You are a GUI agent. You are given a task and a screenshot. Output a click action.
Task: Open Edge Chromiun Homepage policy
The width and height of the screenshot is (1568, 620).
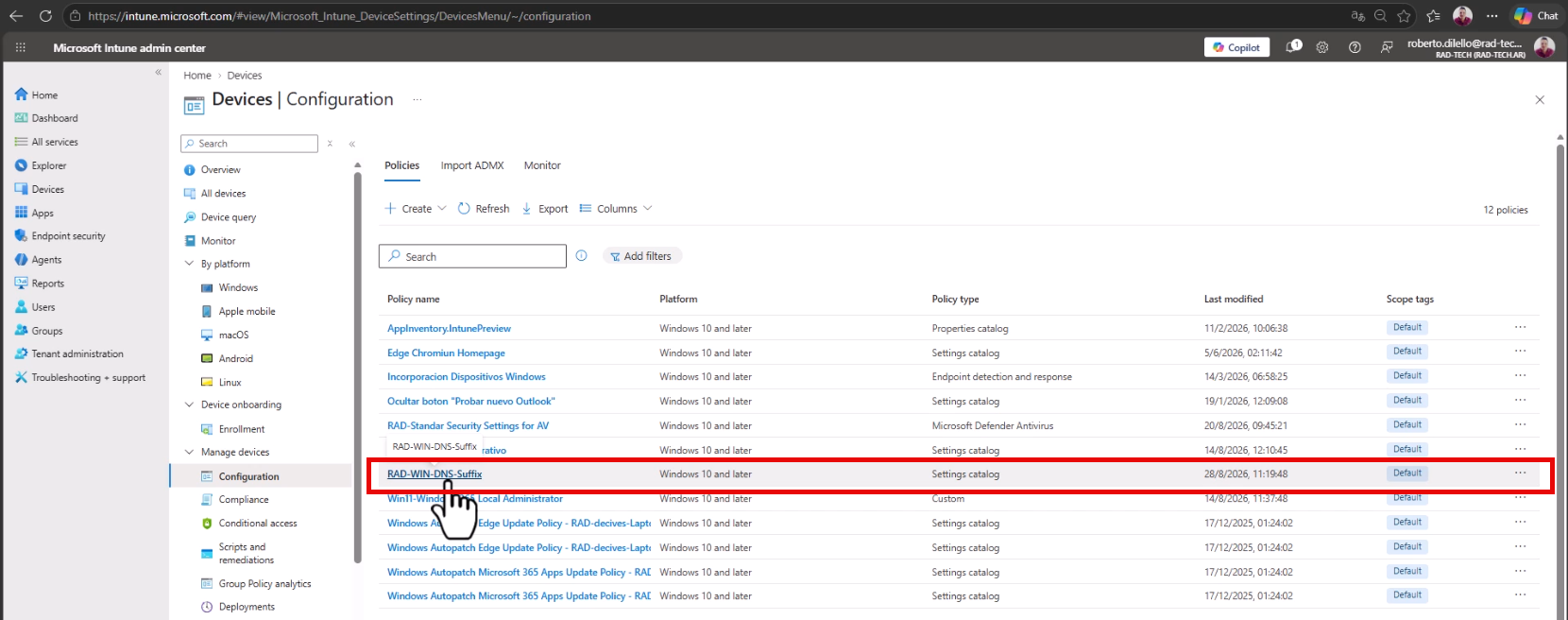tap(446, 353)
